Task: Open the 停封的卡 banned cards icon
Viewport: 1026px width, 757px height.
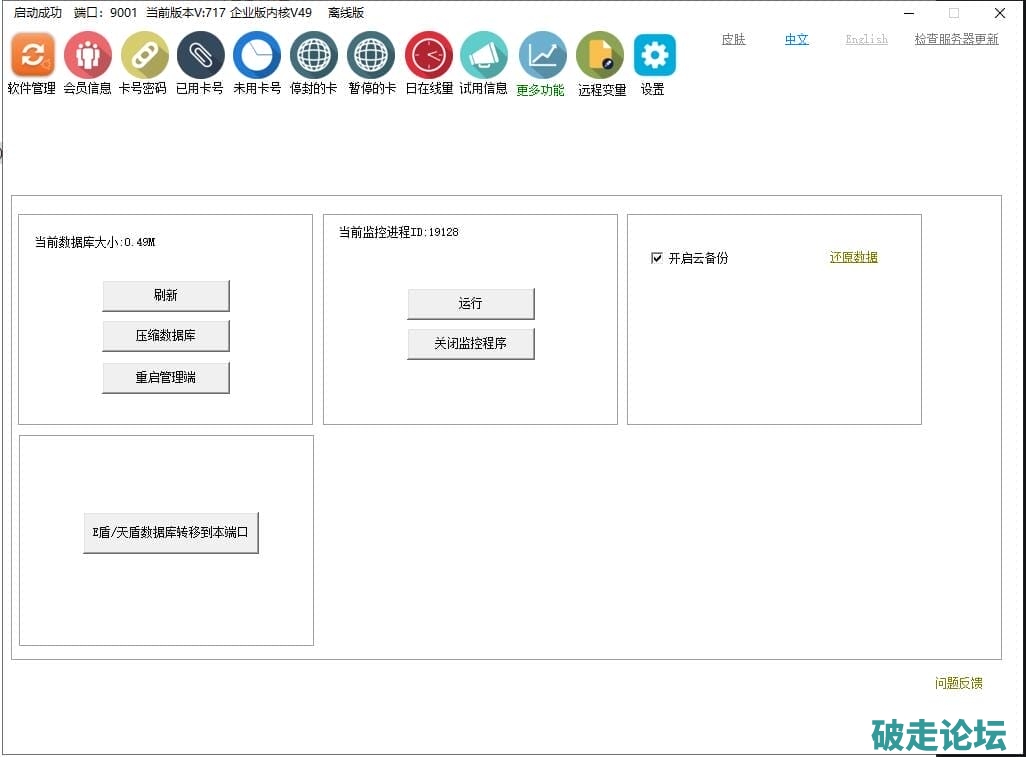Action: tap(314, 55)
